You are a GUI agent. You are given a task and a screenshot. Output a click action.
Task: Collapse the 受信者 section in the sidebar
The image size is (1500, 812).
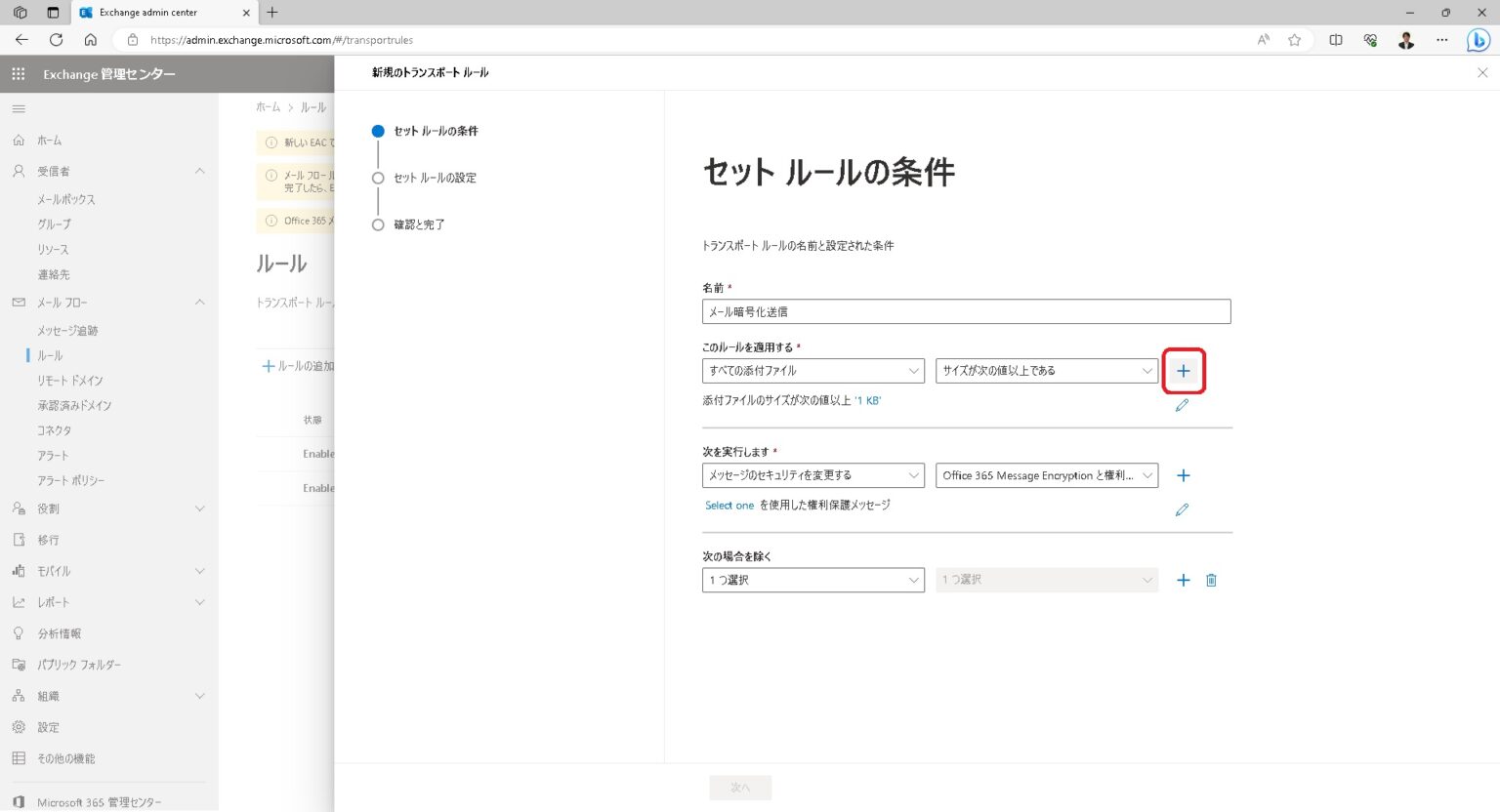click(x=200, y=171)
